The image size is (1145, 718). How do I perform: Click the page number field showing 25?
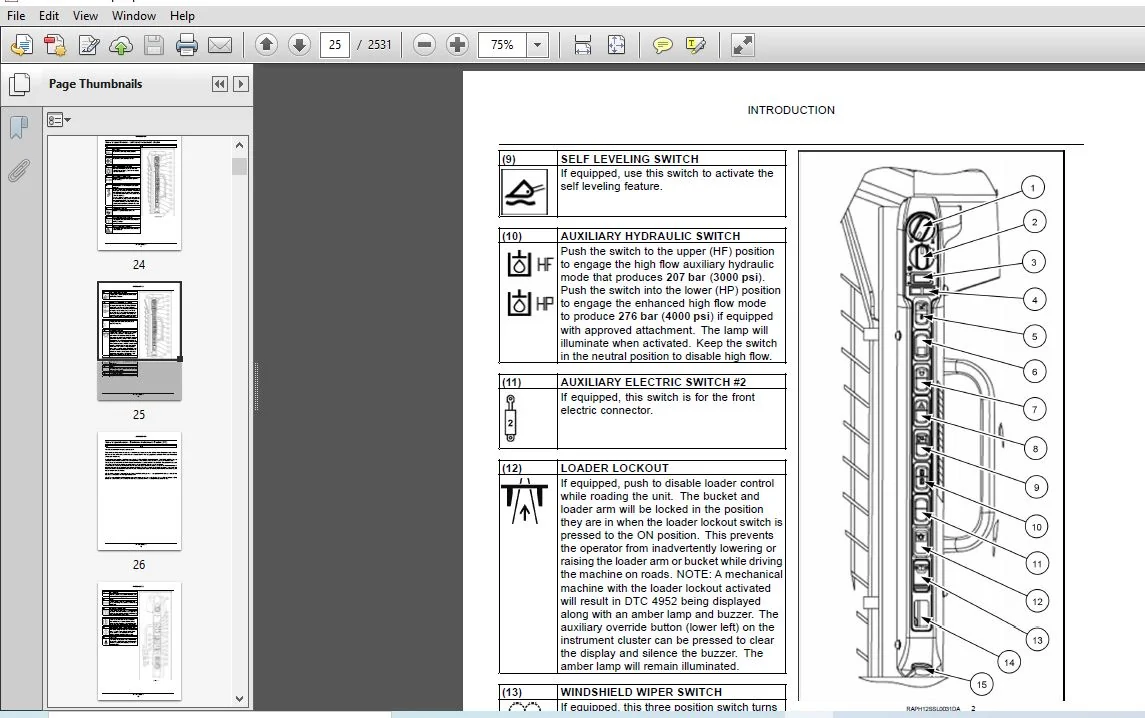point(334,45)
